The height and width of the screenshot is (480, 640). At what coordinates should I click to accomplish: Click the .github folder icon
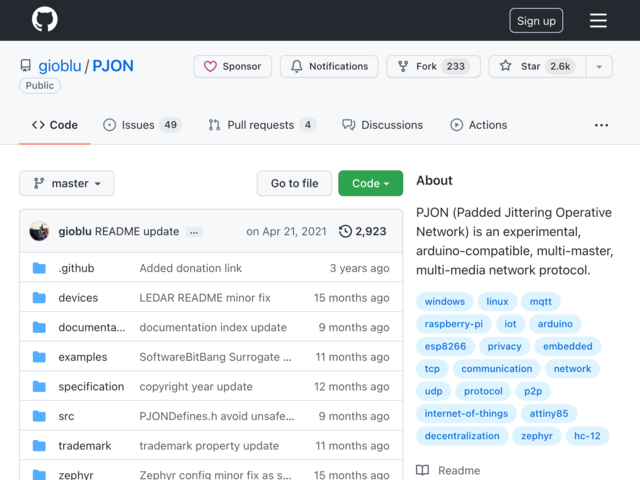(x=39, y=268)
